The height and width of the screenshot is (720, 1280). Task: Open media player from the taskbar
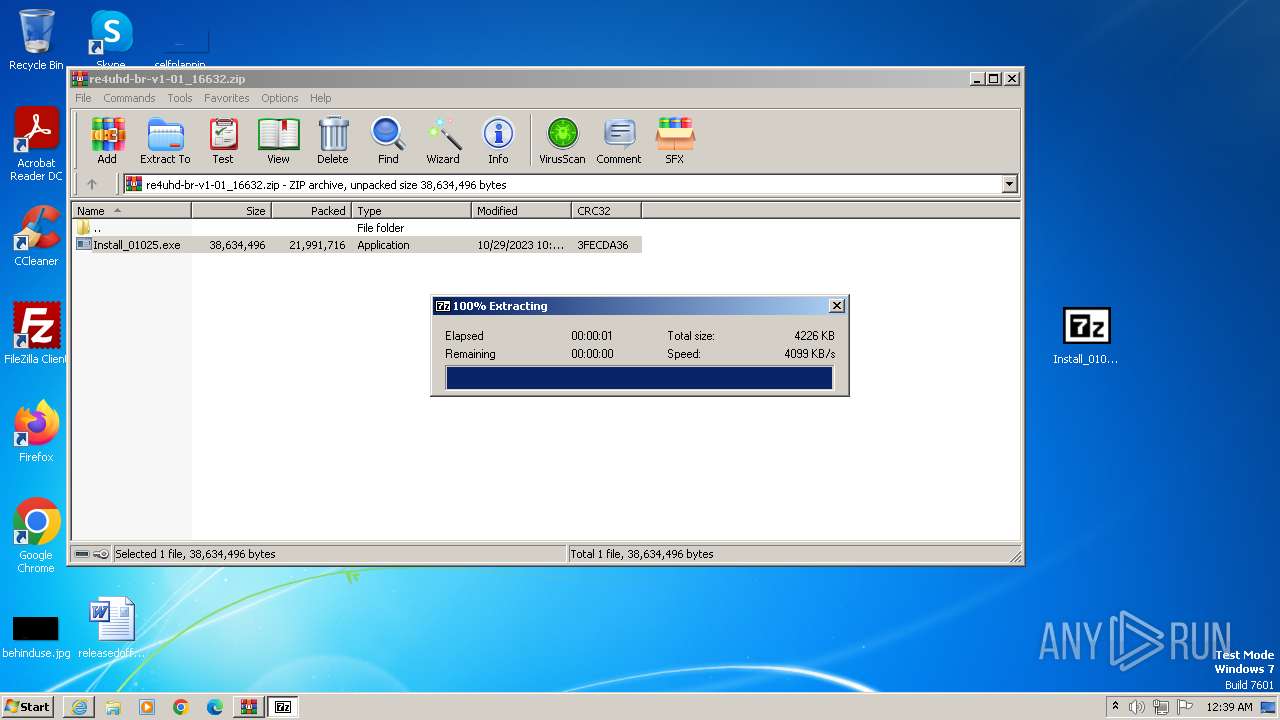(147, 707)
